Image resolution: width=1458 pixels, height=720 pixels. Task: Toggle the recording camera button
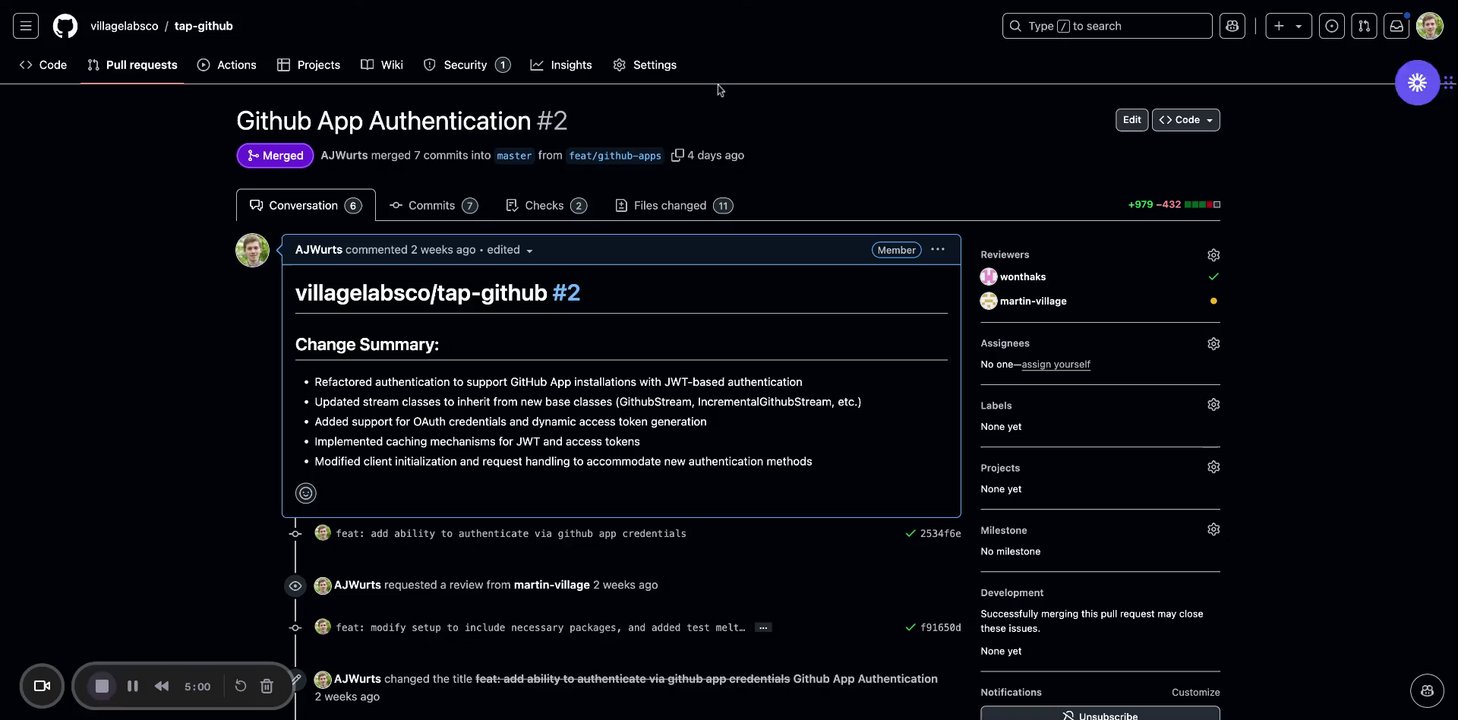42,686
